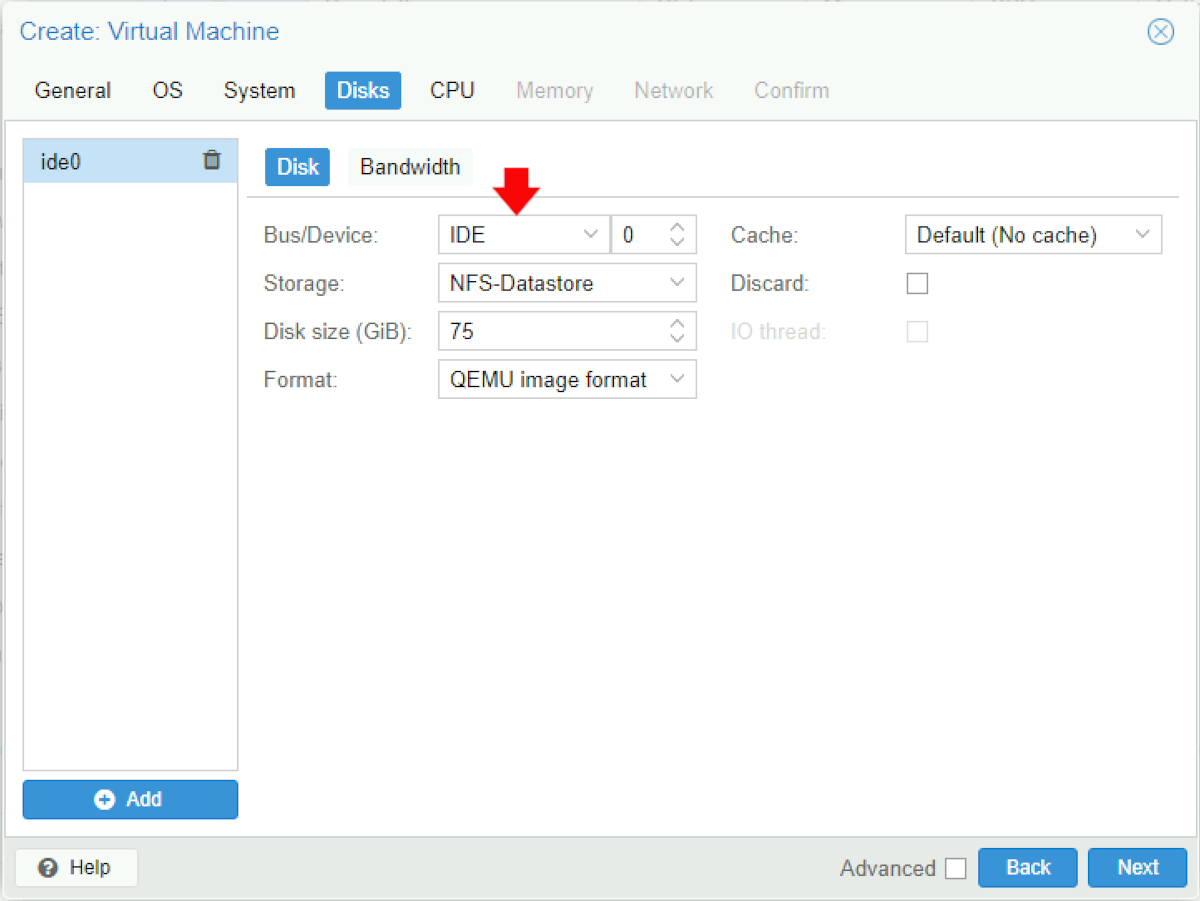This screenshot has width=1200, height=901.
Task: Increase disk size with up spinner
Action: 677,324
